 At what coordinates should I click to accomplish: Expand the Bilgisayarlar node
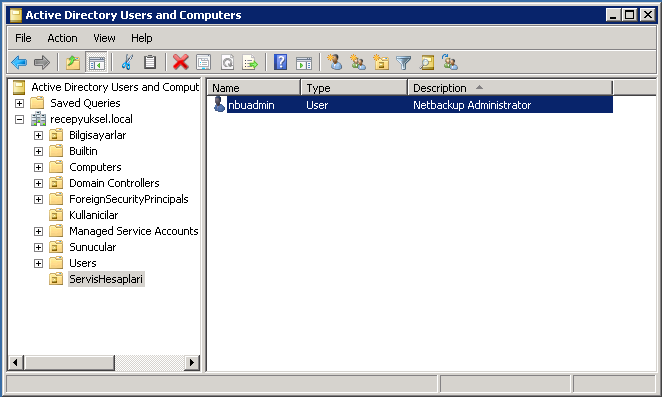38,136
